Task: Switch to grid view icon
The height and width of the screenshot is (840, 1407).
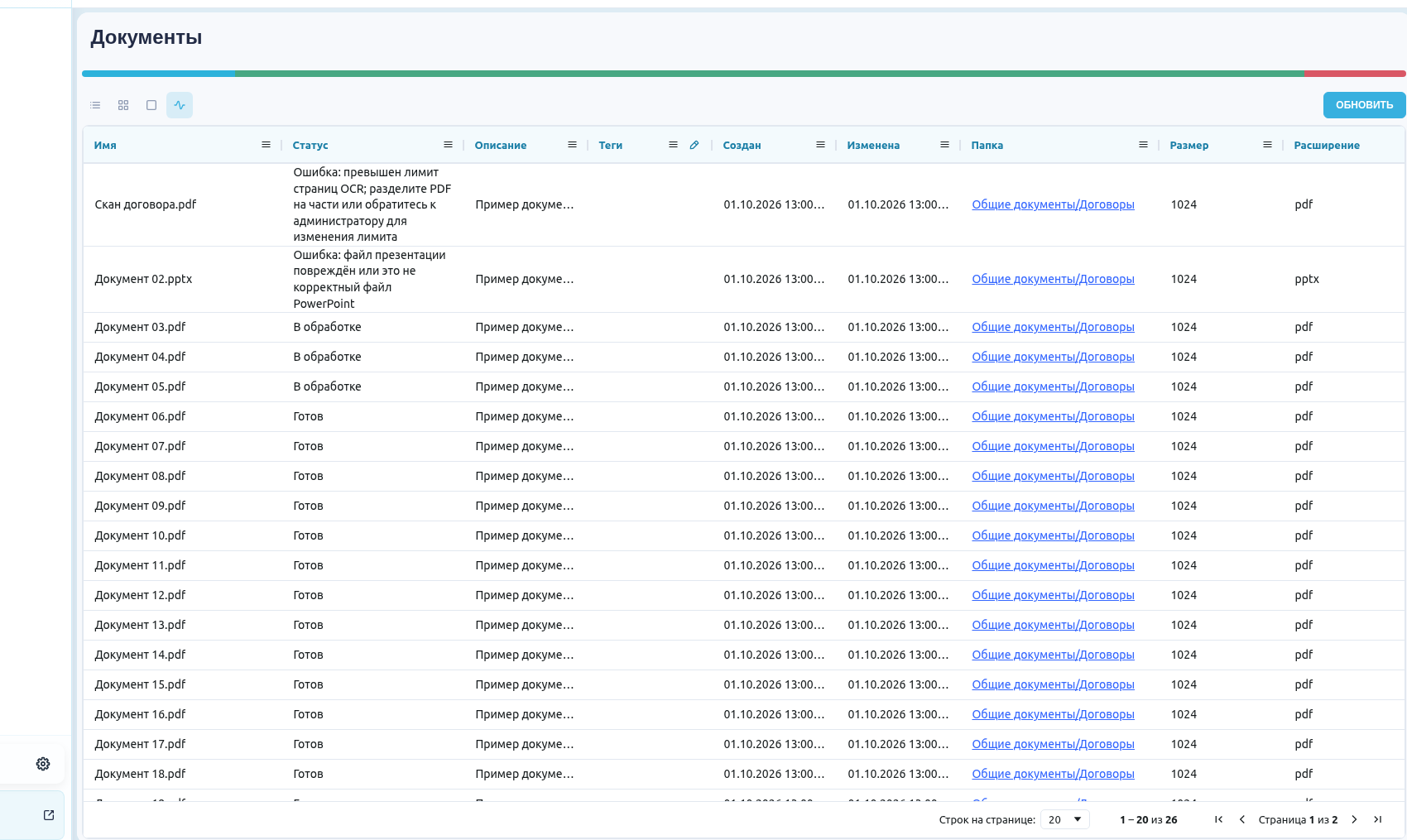Action: pos(123,105)
